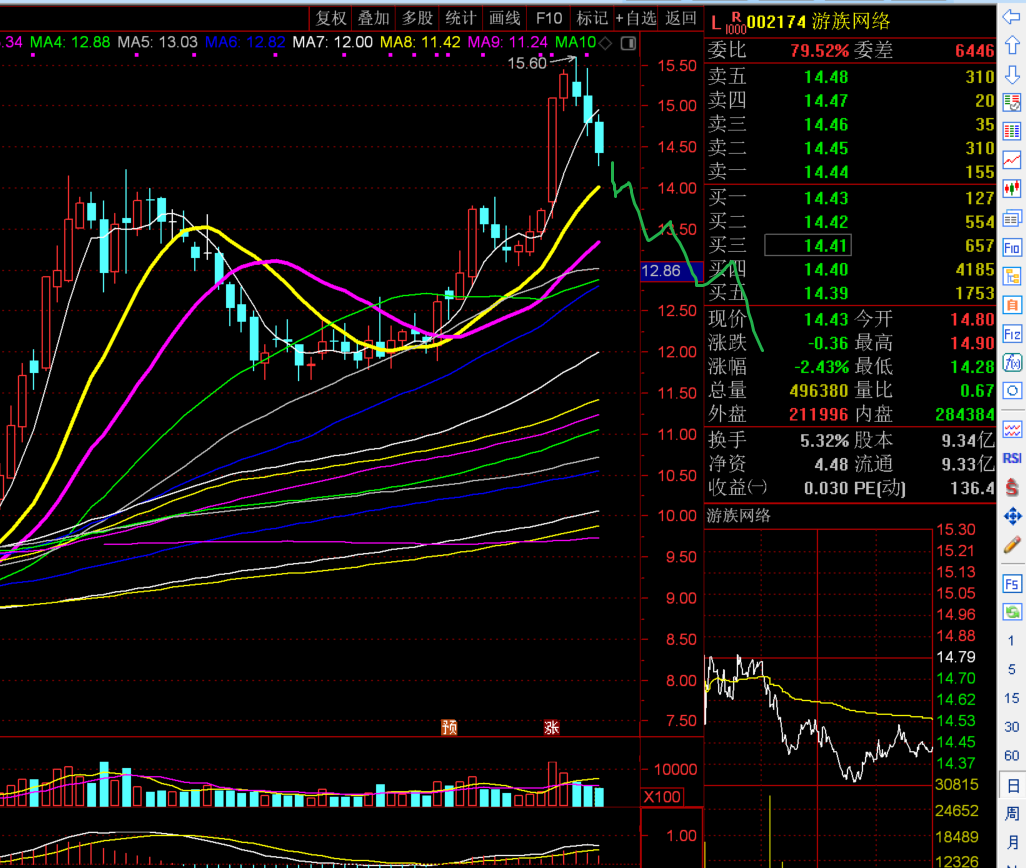The image size is (1026, 868).
Task: Click the F12 trading sidebar icon
Action: coord(1012,334)
